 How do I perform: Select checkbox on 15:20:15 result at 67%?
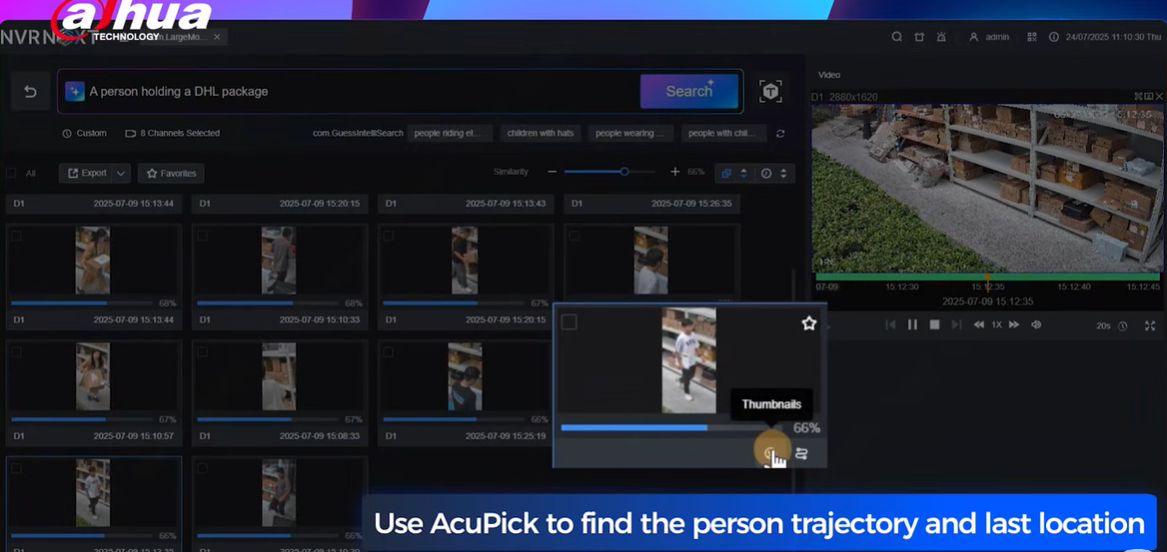389,236
